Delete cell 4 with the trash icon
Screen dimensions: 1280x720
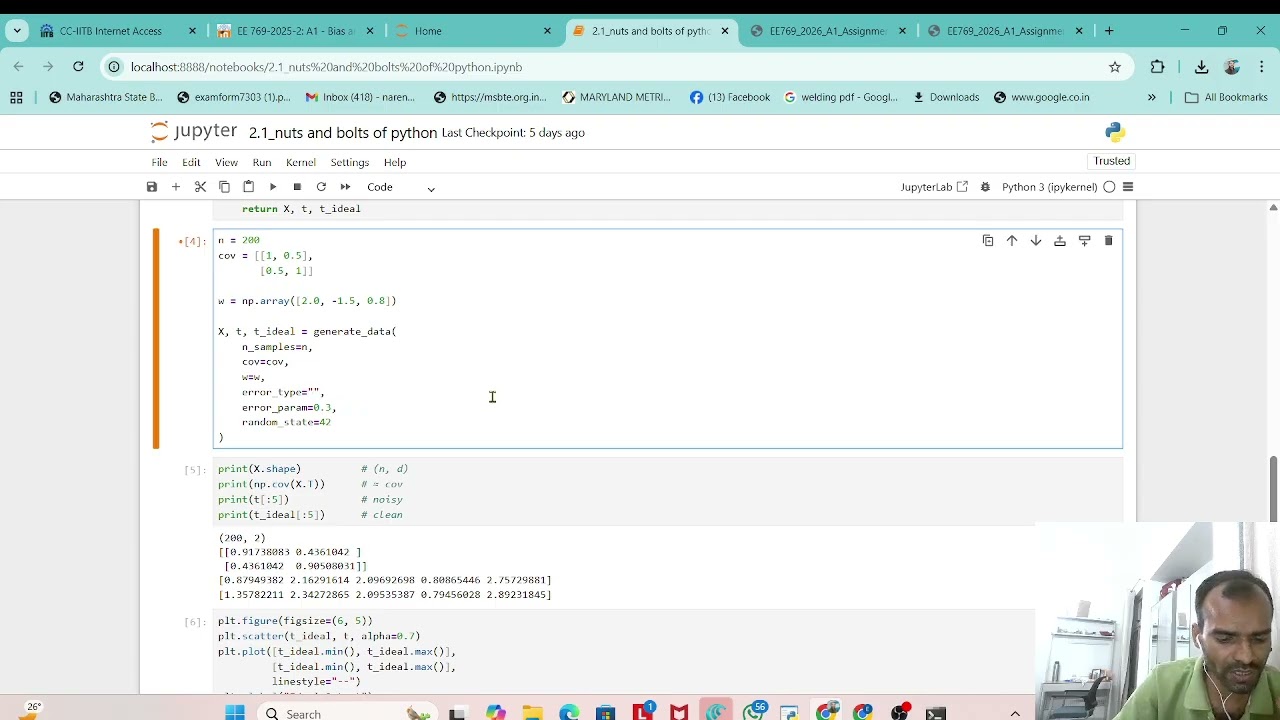point(1108,241)
